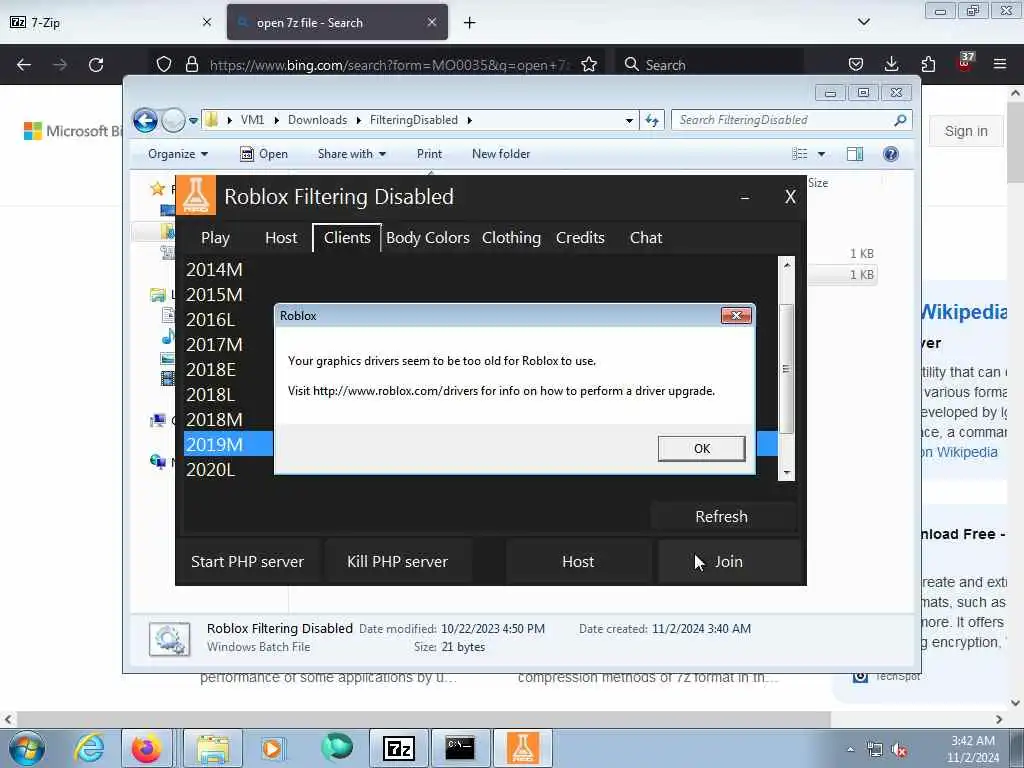Screen dimensions: 1024x768
Task: Click Explorer back navigation arrow
Action: click(145, 120)
